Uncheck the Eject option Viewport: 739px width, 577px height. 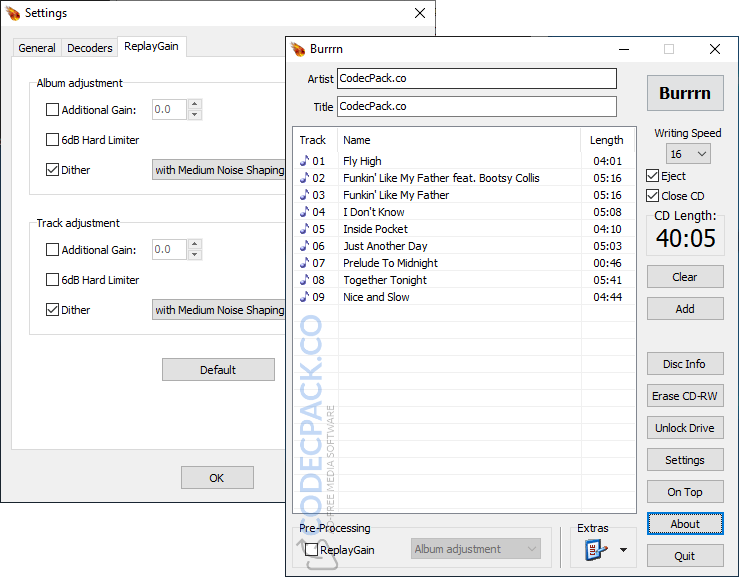[653, 176]
